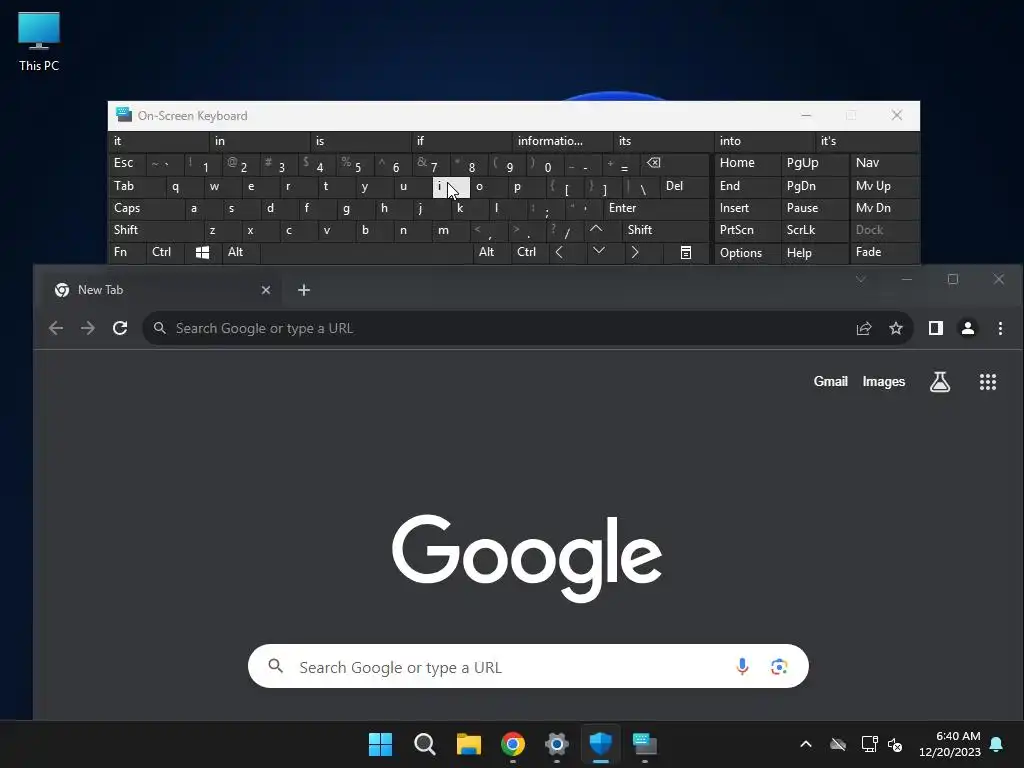Screen dimensions: 1024x768
Task: Close the New Tab tab
Action: [266, 290]
